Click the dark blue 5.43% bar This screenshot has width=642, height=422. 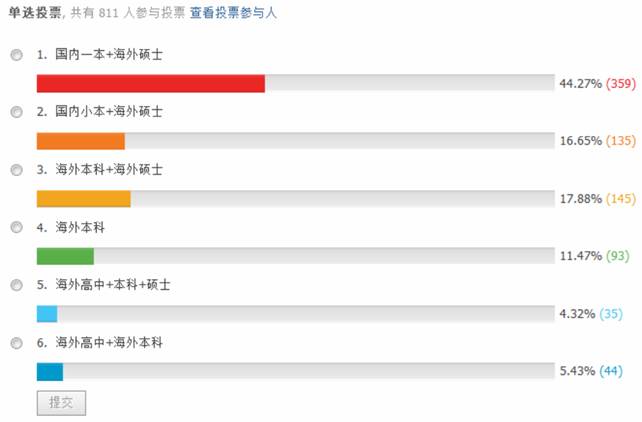pos(50,372)
